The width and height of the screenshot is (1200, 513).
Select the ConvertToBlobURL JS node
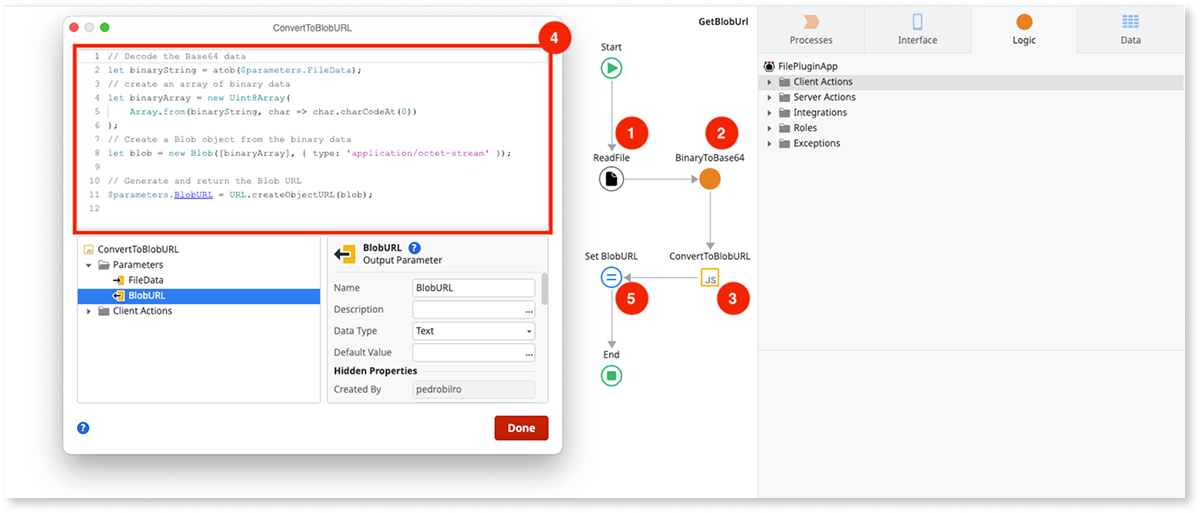click(x=710, y=279)
